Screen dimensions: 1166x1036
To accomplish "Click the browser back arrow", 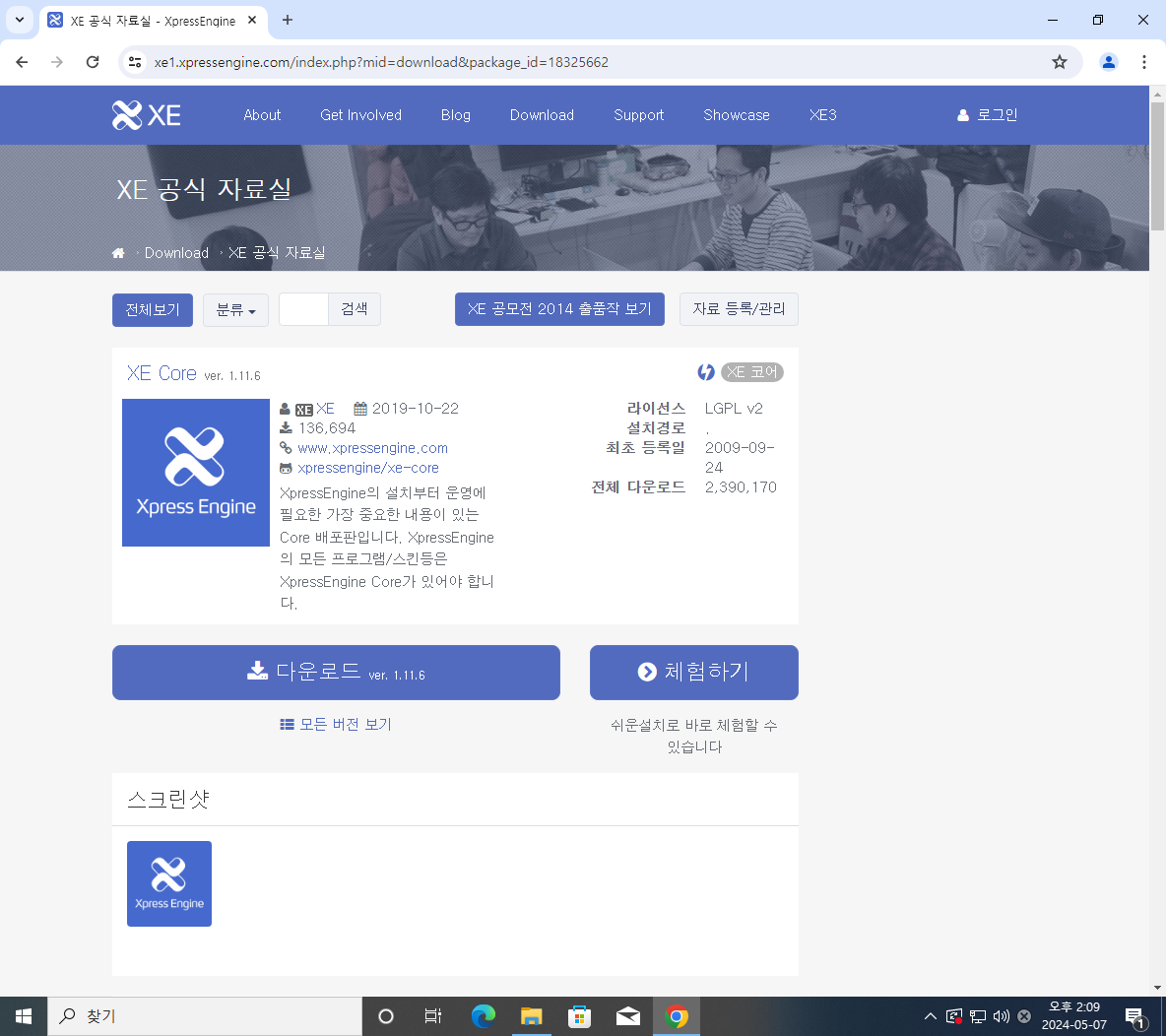I will (x=22, y=62).
